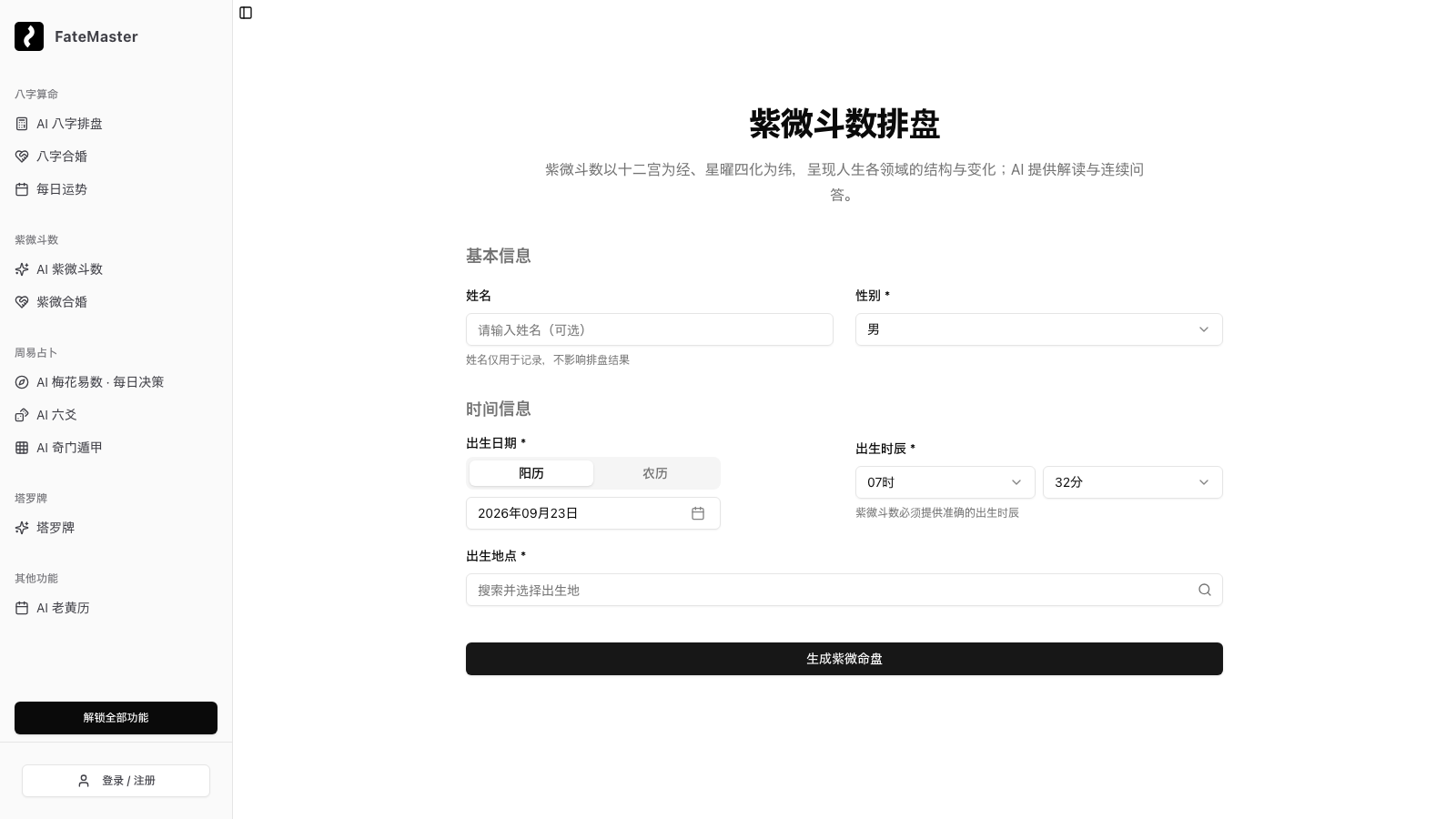Screen dimensions: 1456x819
Task: Open the 32分 minute dropdown
Action: click(1133, 482)
